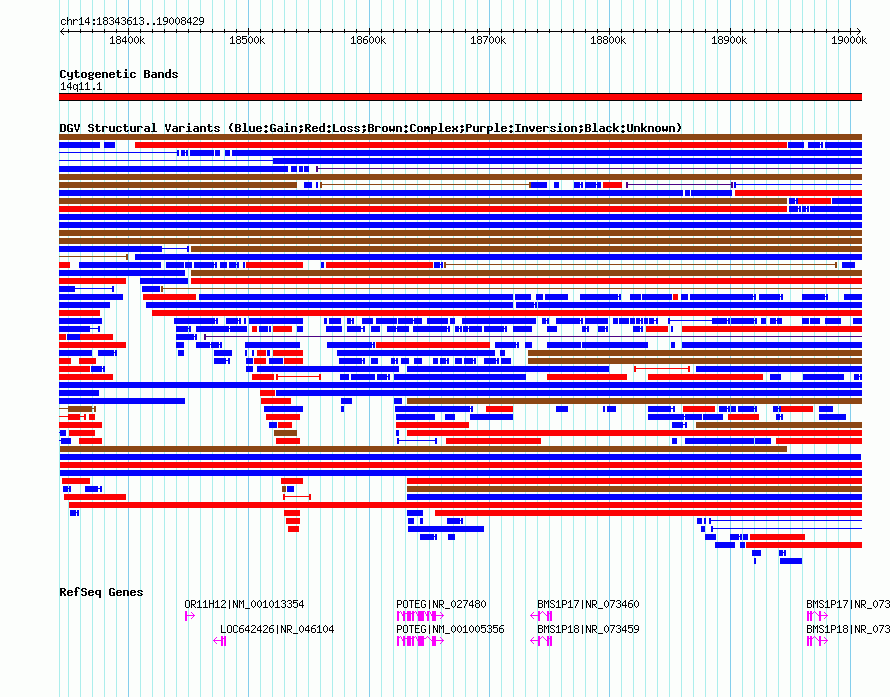890x697 pixels.
Task: Click the 18700k ruler label
Action: [x=488, y=40]
